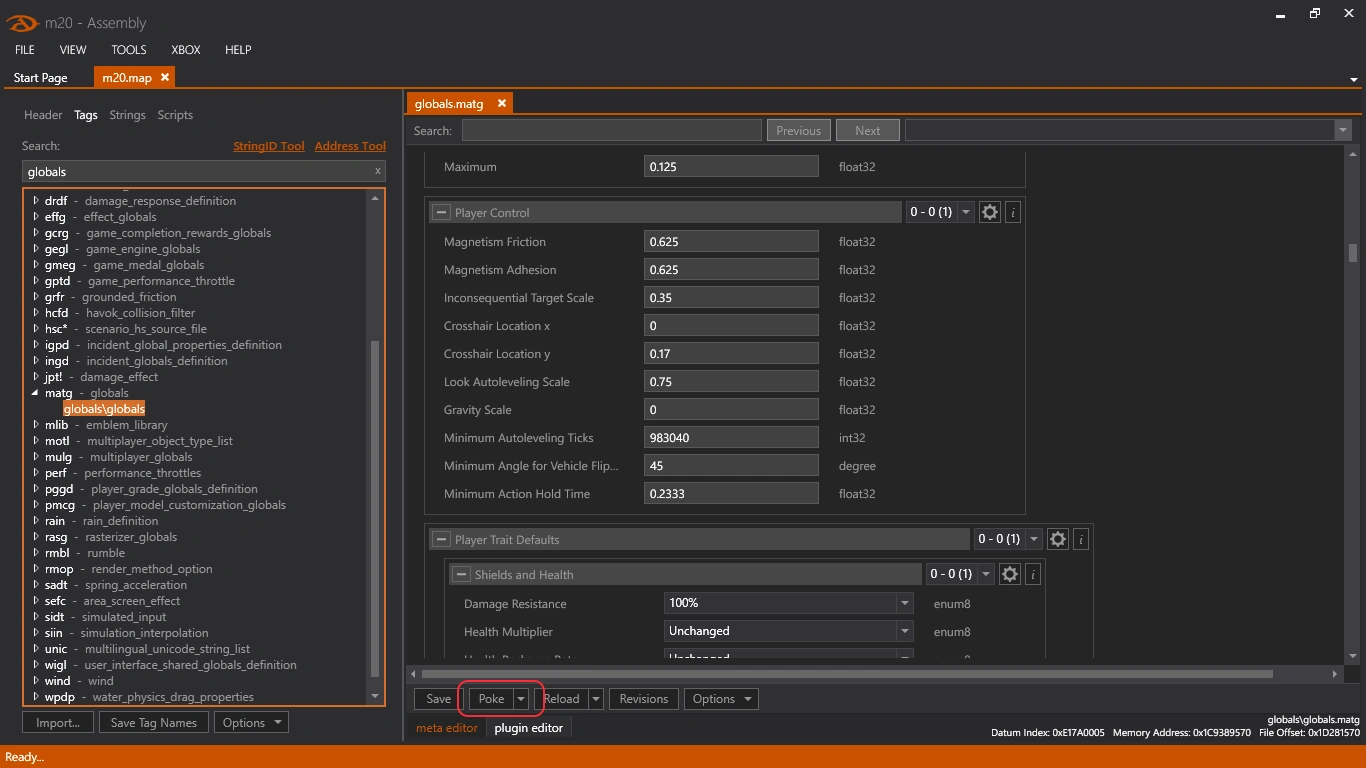Click the Revisions button
Image resolution: width=1366 pixels, height=768 pixels.
[643, 698]
